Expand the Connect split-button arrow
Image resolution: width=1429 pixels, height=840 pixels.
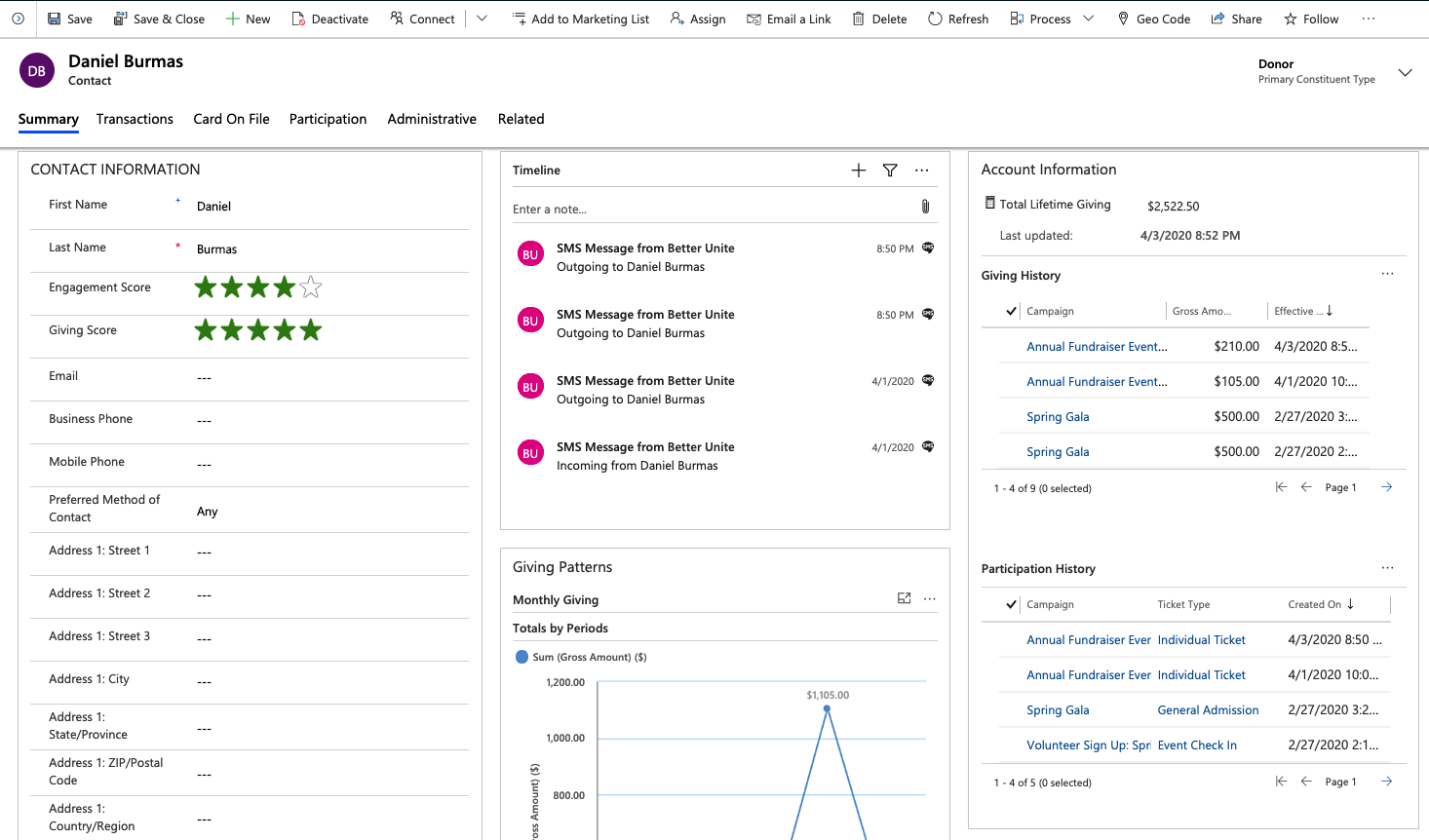point(482,19)
